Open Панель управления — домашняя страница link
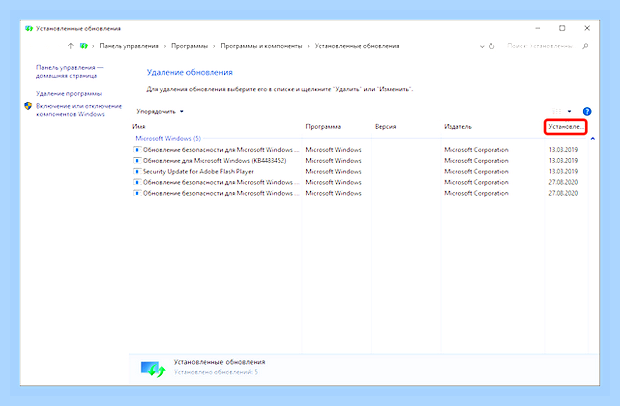Screen dimensions: 620x406 point(70,72)
